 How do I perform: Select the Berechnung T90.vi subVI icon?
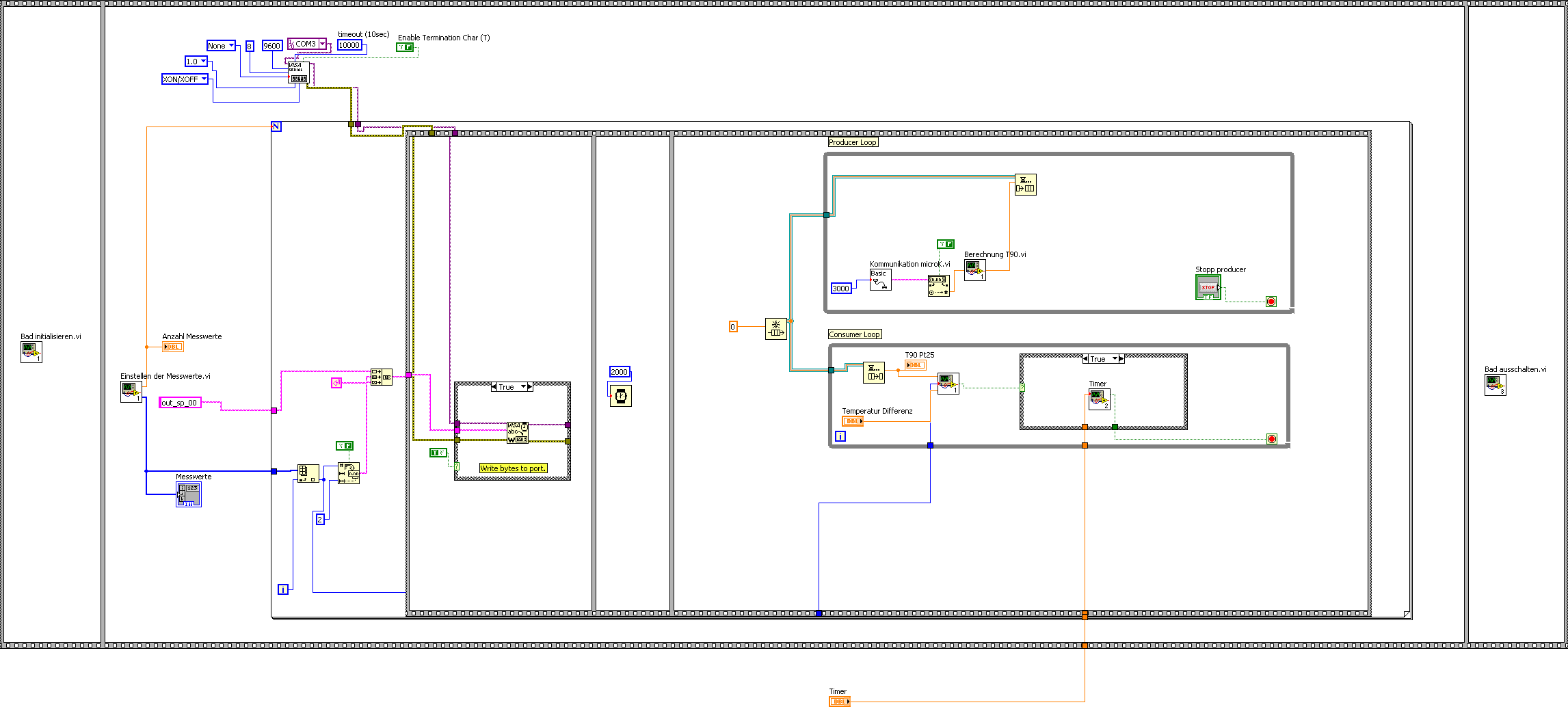click(975, 270)
